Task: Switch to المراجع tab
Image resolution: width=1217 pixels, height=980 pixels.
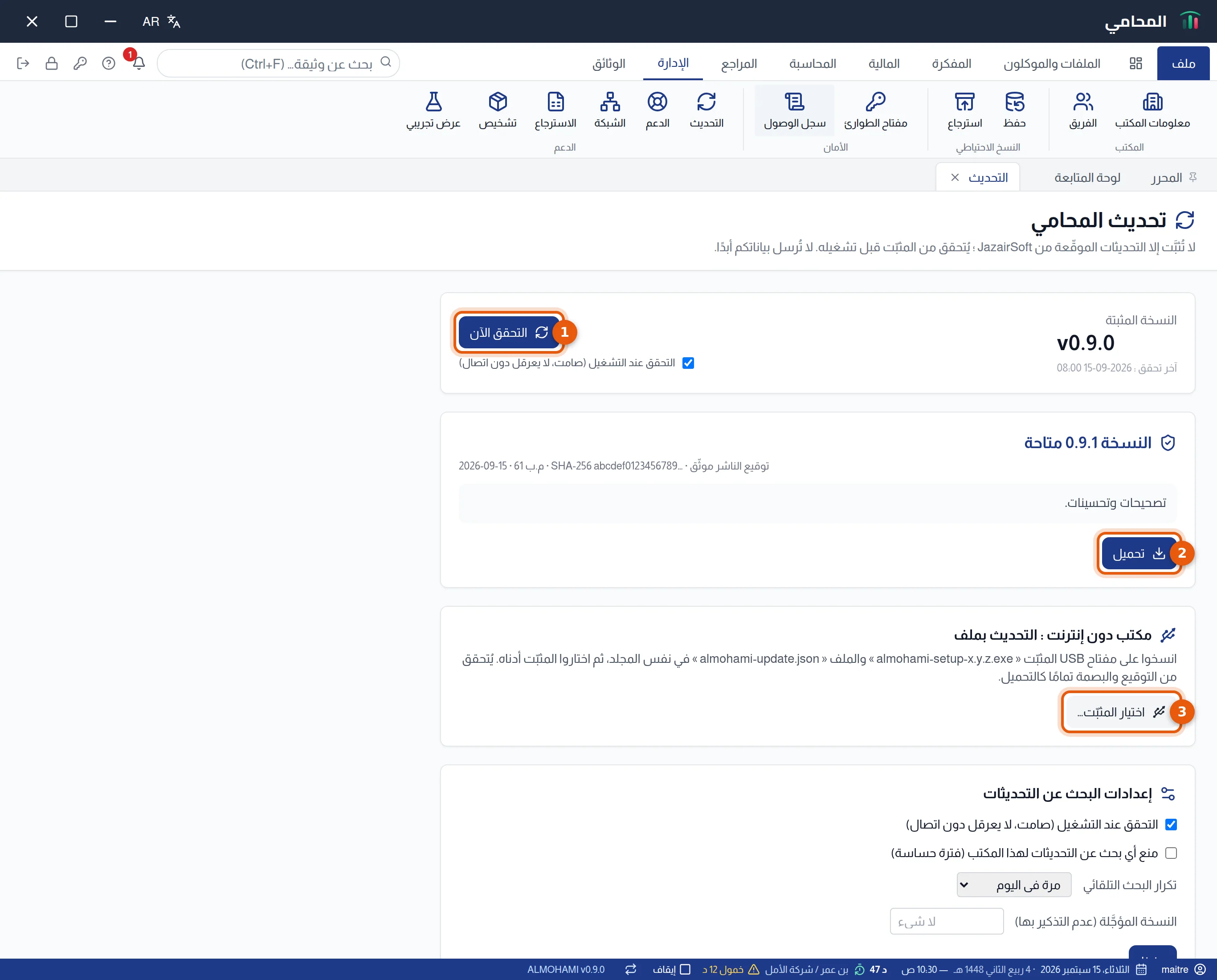Action: [x=739, y=63]
